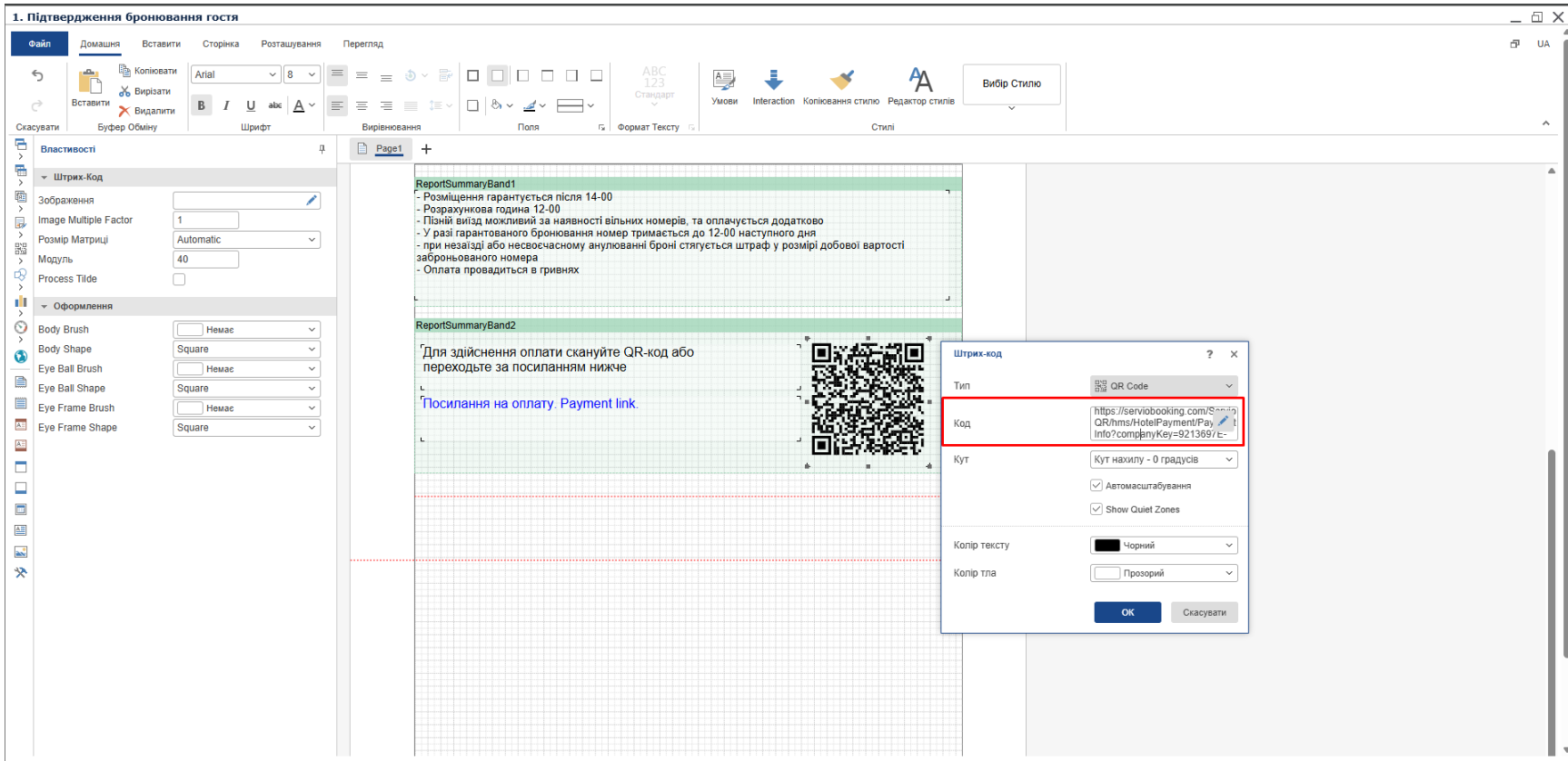Open the Умови conditions tool
1568x761 pixels.
tap(724, 81)
